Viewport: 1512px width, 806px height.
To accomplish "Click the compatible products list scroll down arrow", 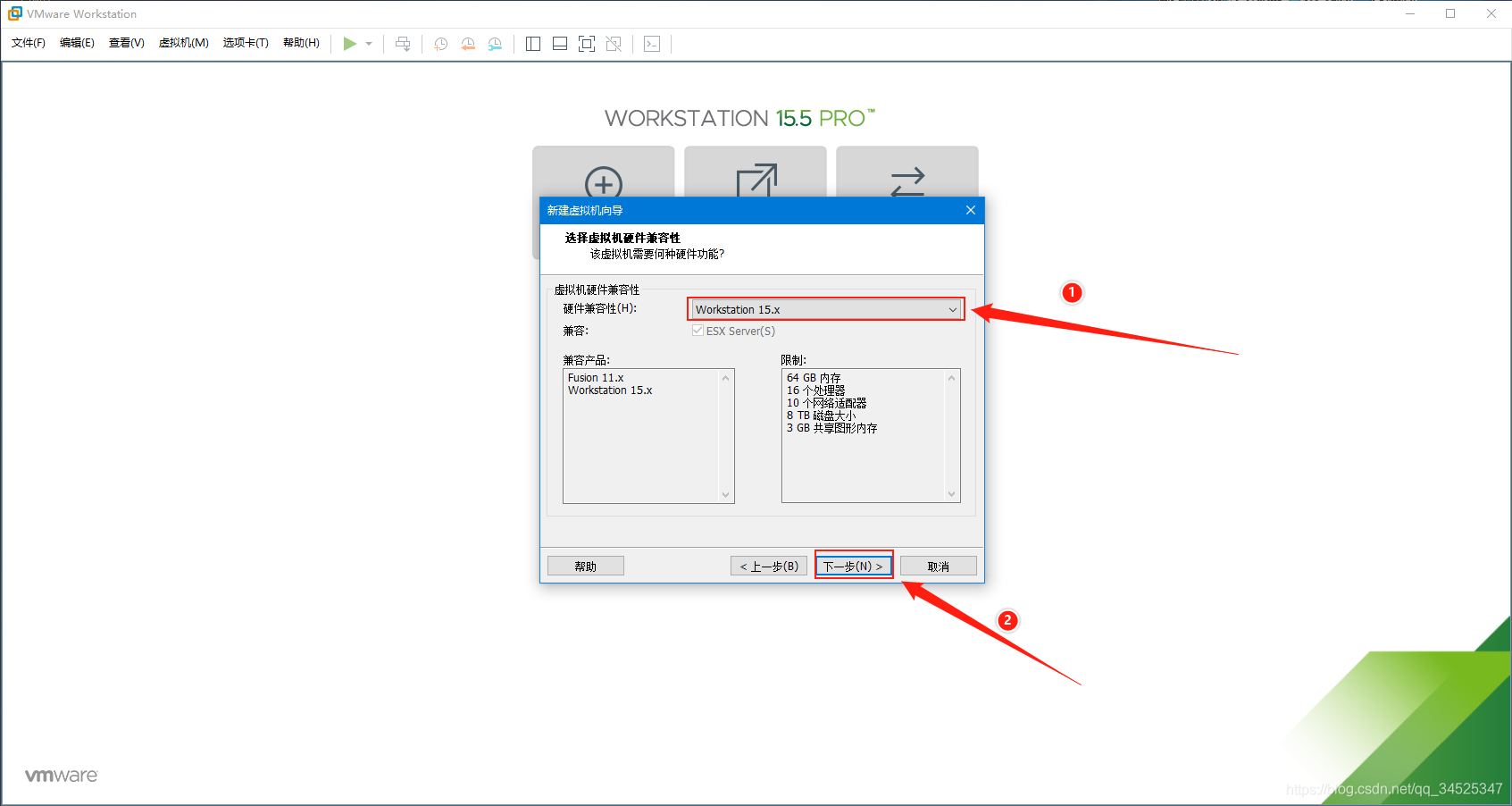I will 725,494.
